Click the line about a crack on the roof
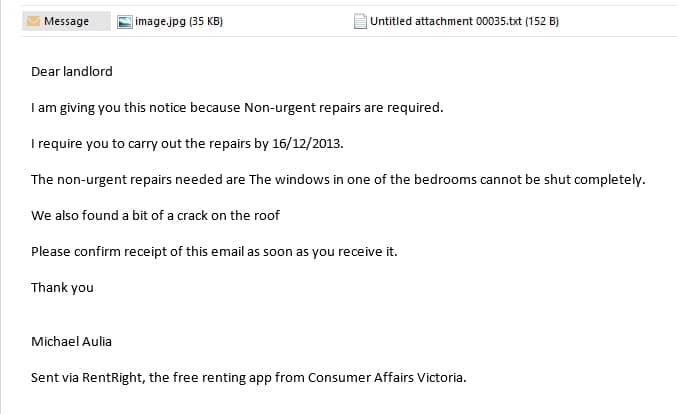This screenshot has height=414, width=677. pos(155,215)
